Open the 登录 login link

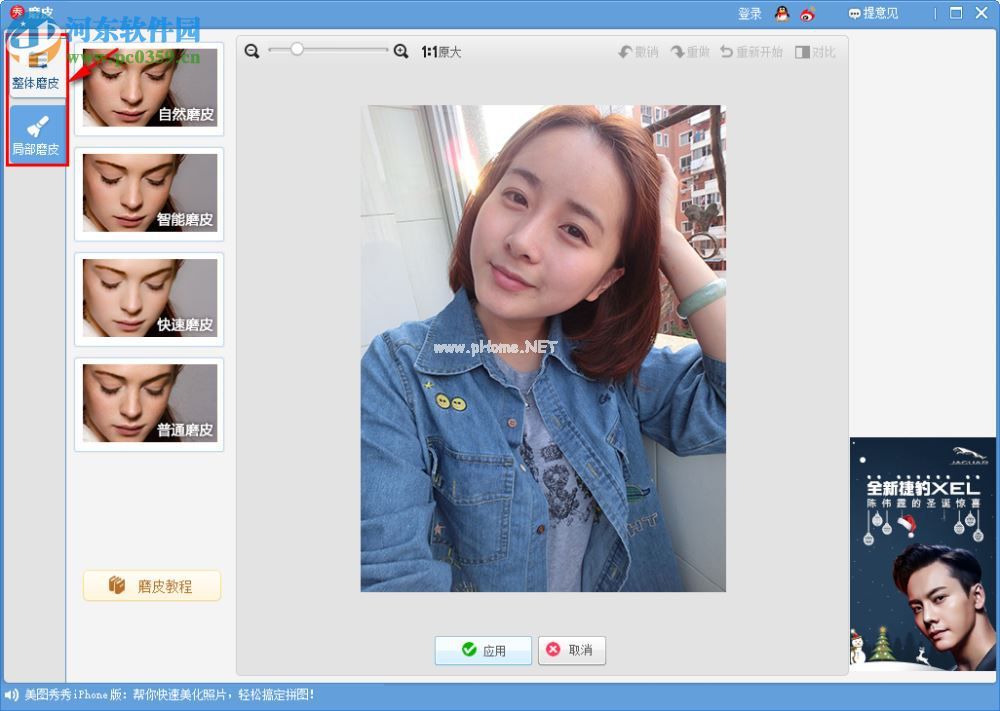[749, 13]
